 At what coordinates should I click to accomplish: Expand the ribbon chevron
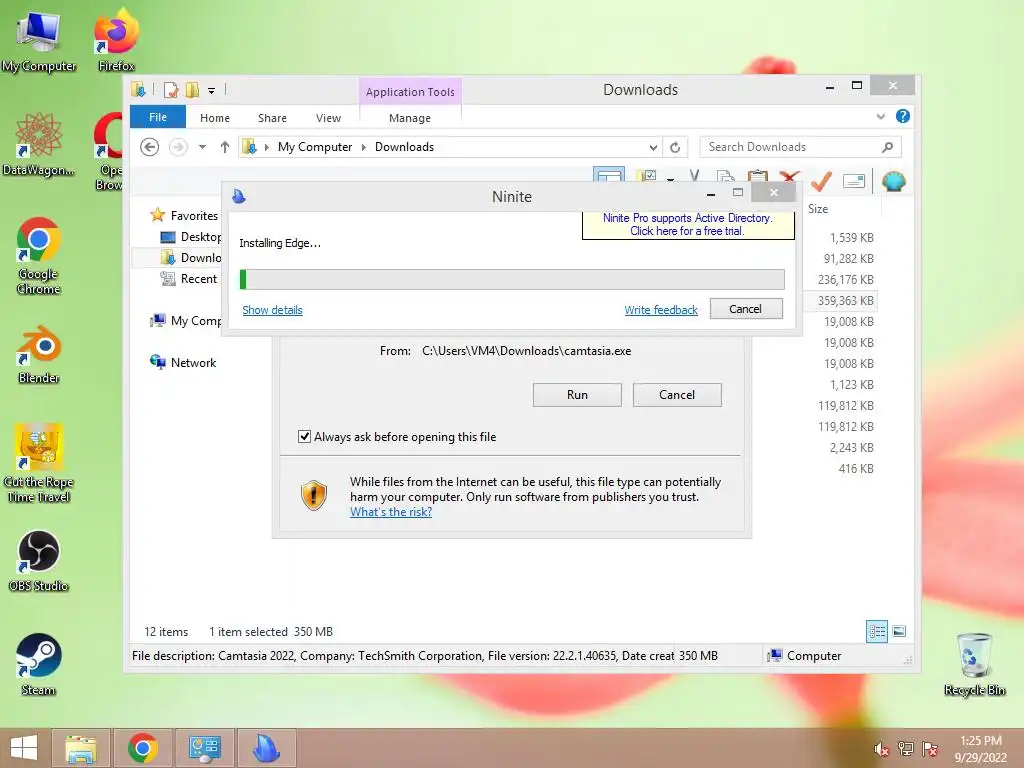coord(881,116)
